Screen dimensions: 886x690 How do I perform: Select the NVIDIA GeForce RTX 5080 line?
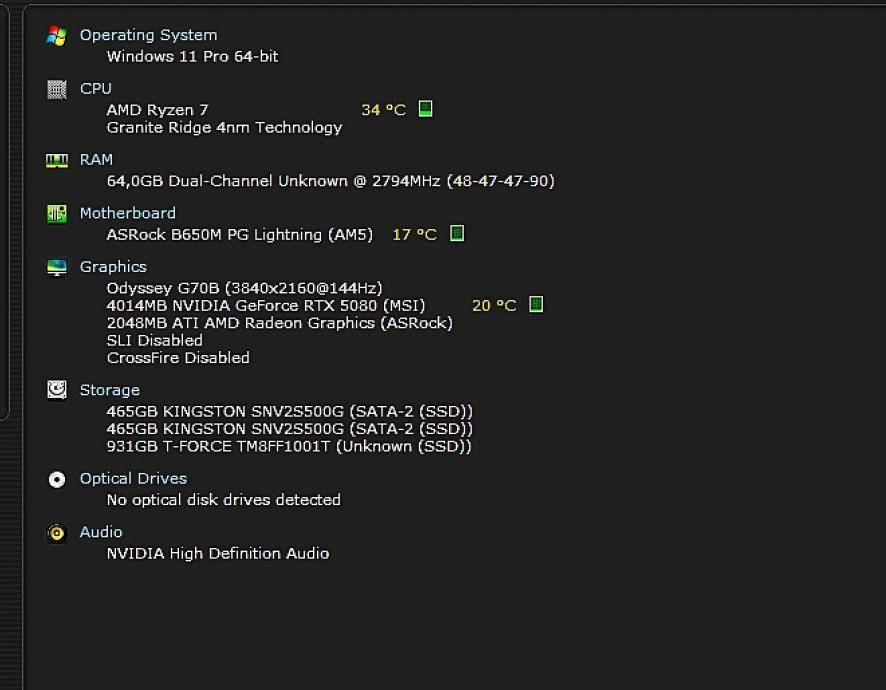click(266, 306)
